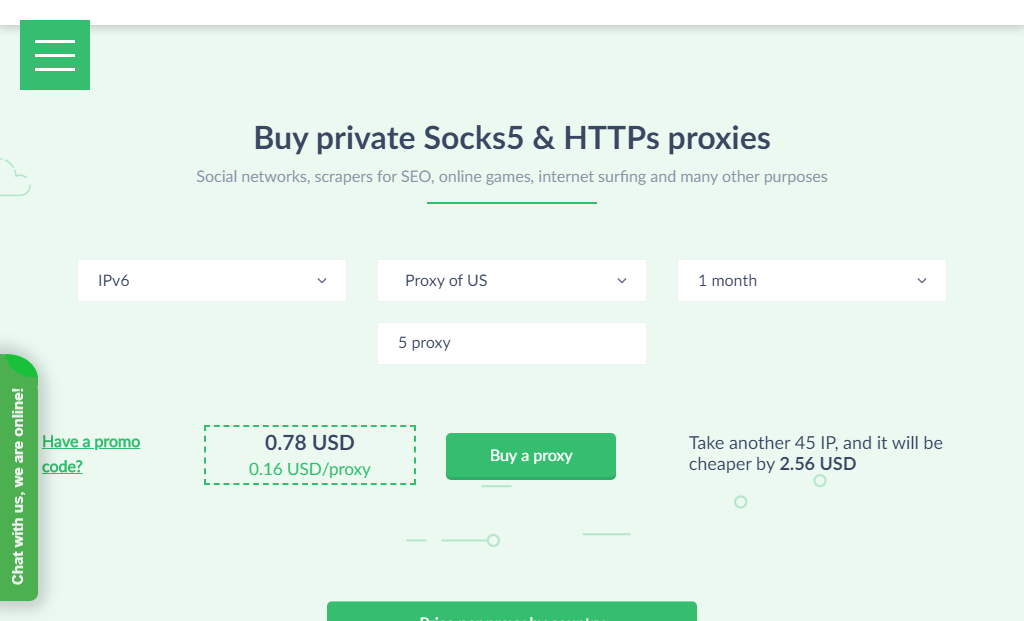
Task: Click the chevron in the IPv6 selector
Action: coord(321,281)
